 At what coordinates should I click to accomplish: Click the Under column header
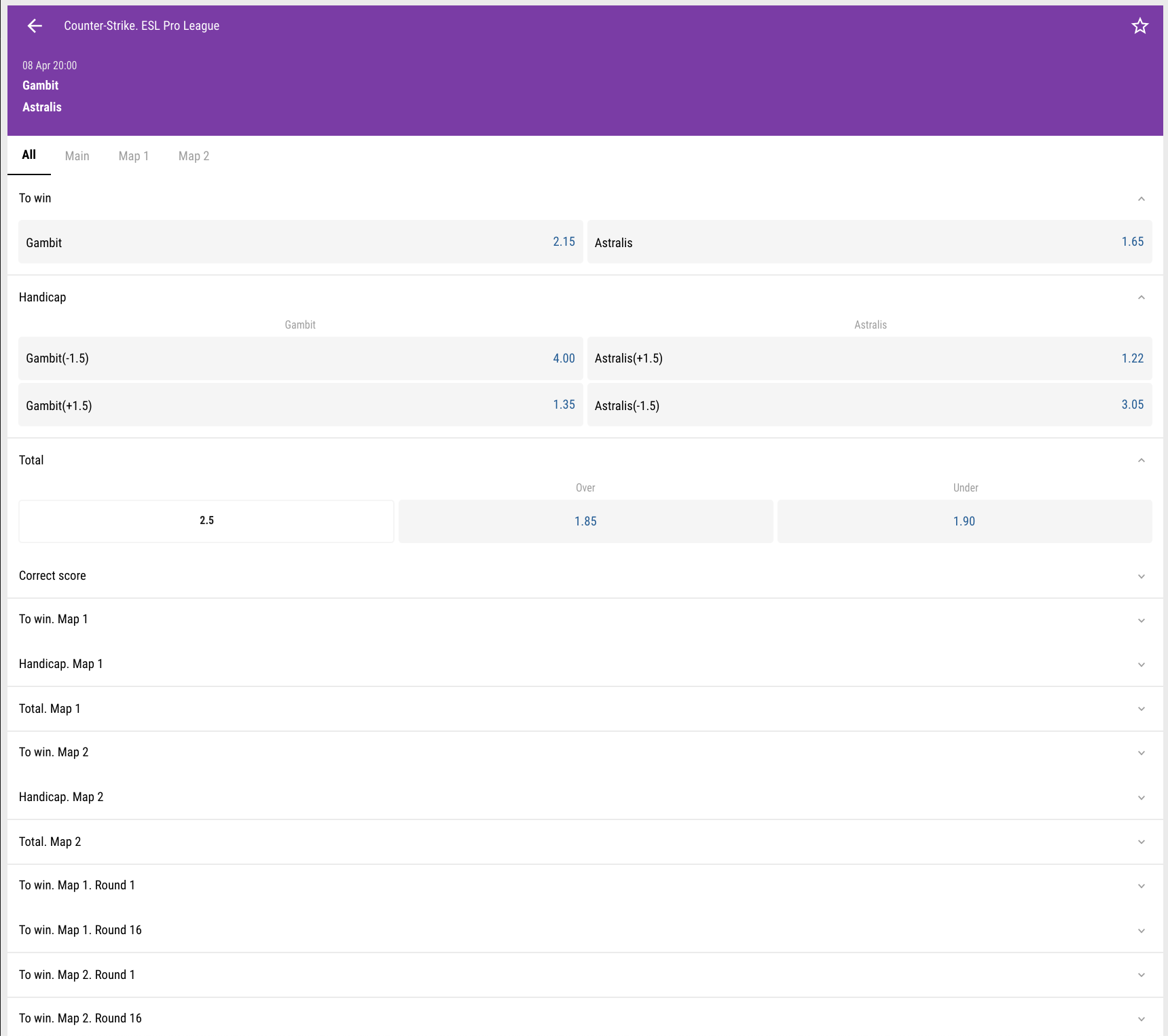[966, 487]
